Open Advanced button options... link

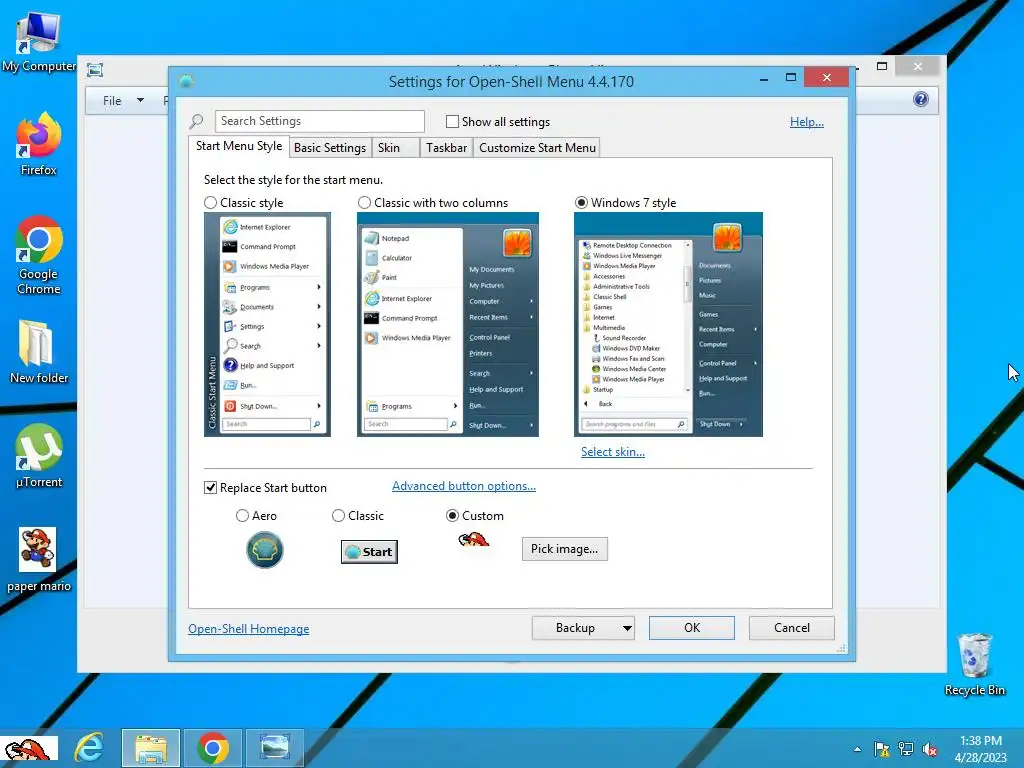464,486
